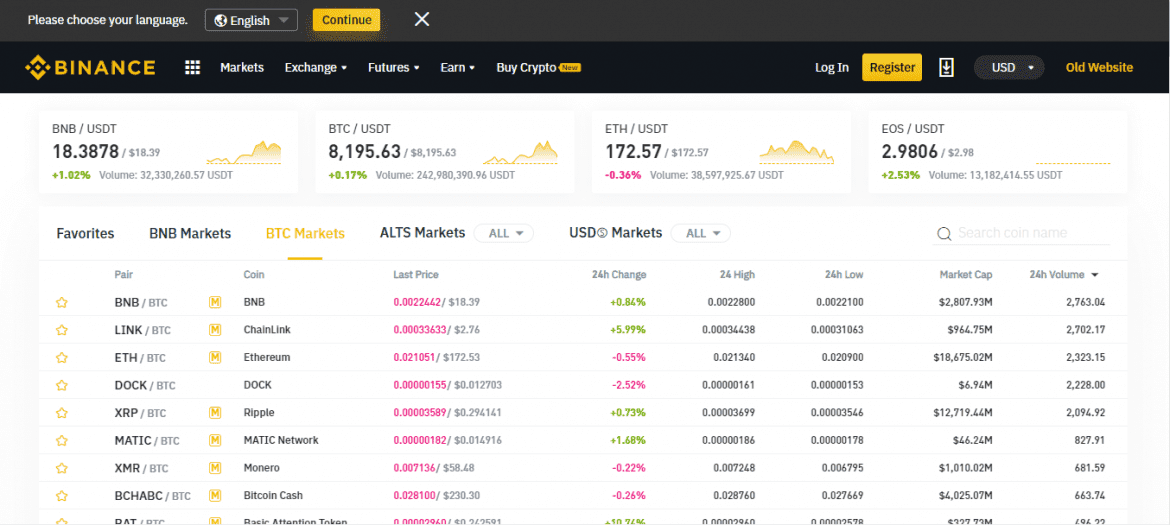The height and width of the screenshot is (525, 1170).
Task: Open the apps grid menu icon
Action: (193, 68)
